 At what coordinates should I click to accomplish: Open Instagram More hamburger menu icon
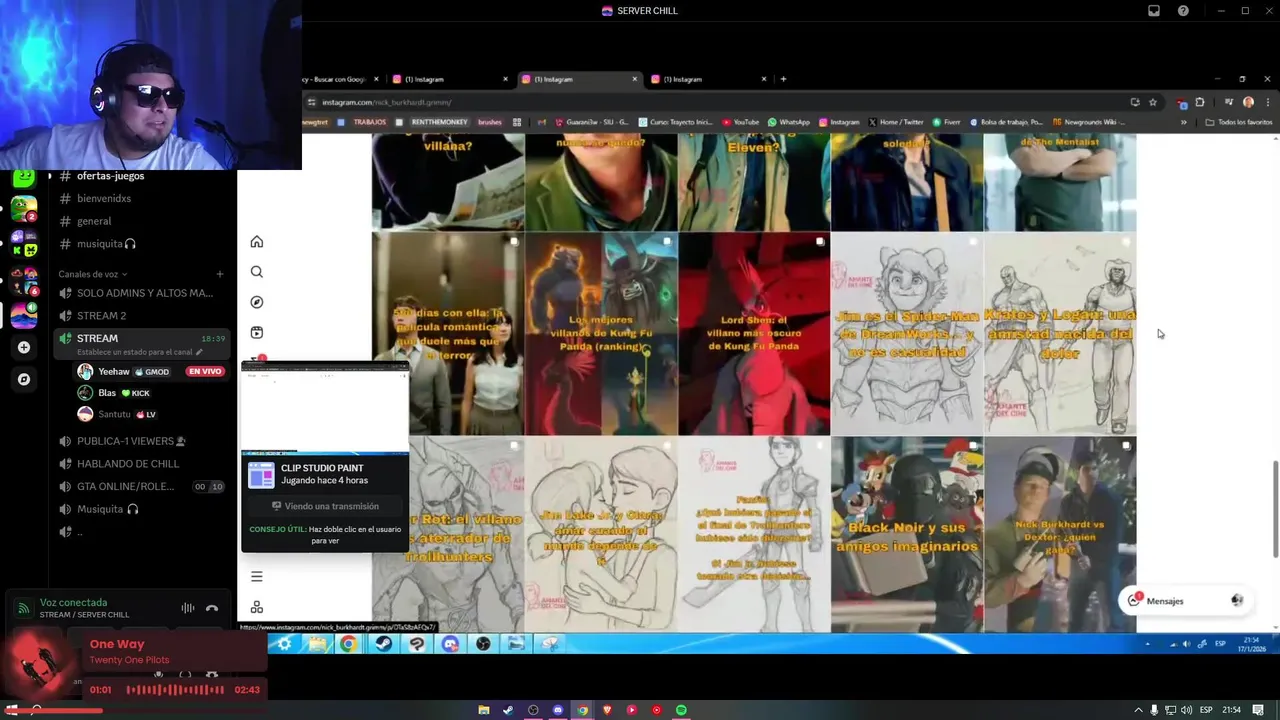click(257, 576)
